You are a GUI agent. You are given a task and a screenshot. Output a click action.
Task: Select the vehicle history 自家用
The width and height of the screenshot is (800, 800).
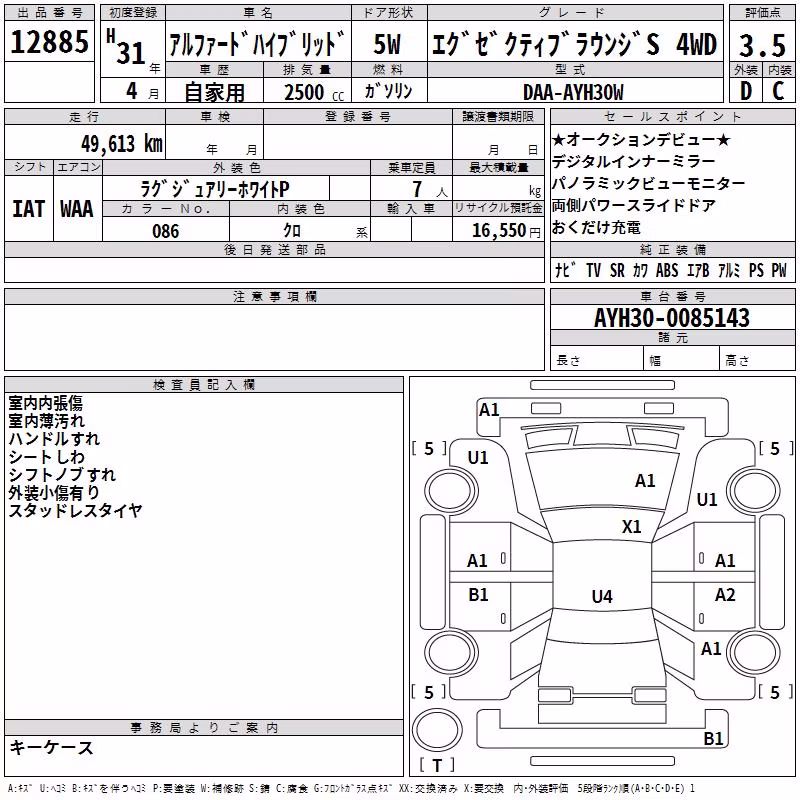tap(214, 92)
